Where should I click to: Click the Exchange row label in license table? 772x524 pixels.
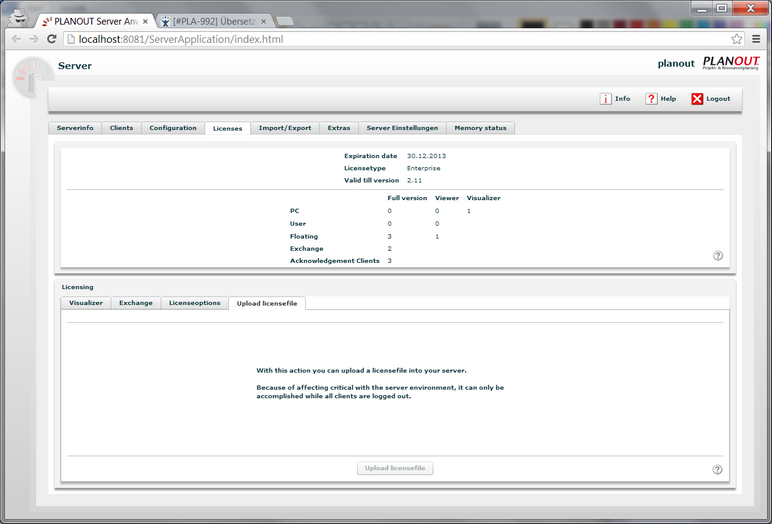[x=307, y=249]
